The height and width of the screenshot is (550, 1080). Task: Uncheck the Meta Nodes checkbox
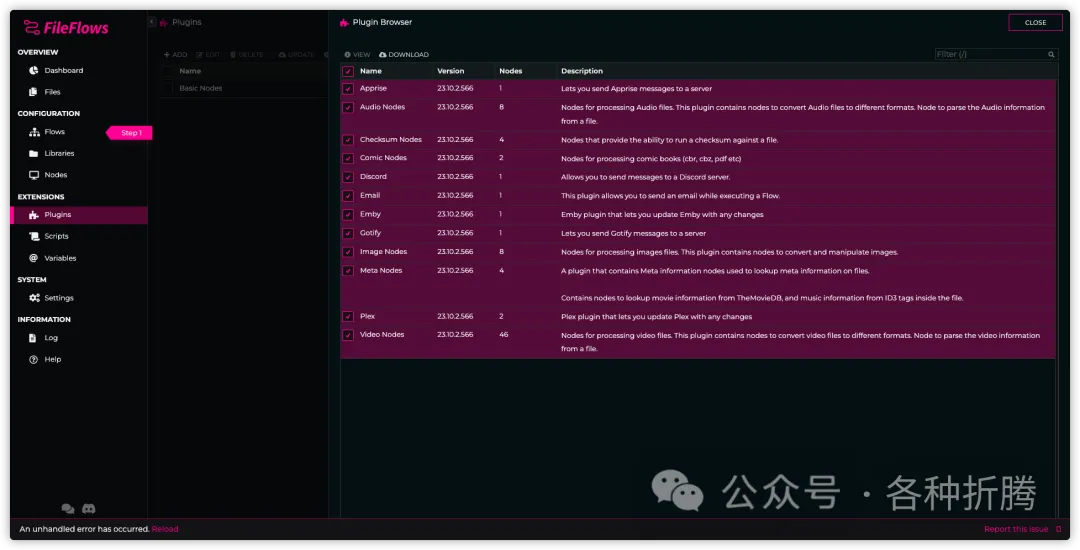click(x=348, y=271)
